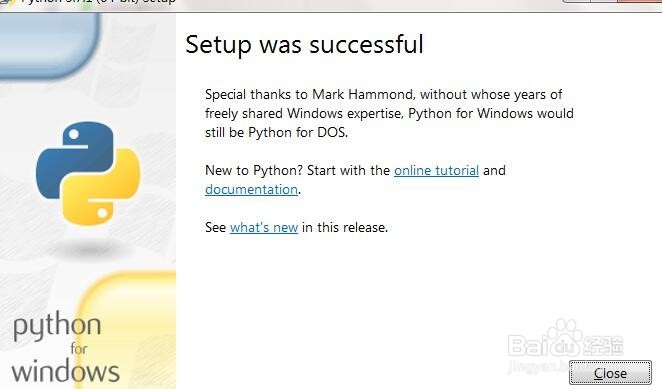Image resolution: width=662 pixels, height=389 pixels.
Task: Click the python for windows wordmark
Action: coord(65,348)
